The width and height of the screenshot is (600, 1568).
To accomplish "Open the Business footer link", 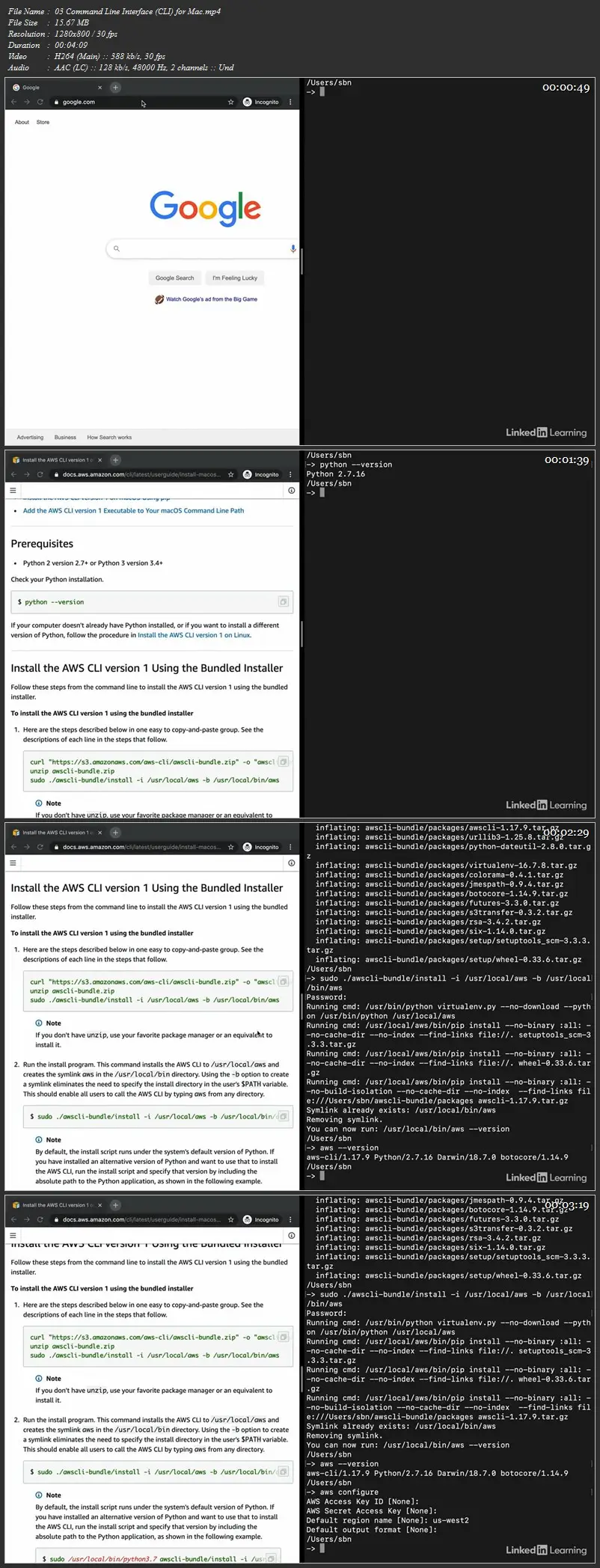I will point(65,438).
